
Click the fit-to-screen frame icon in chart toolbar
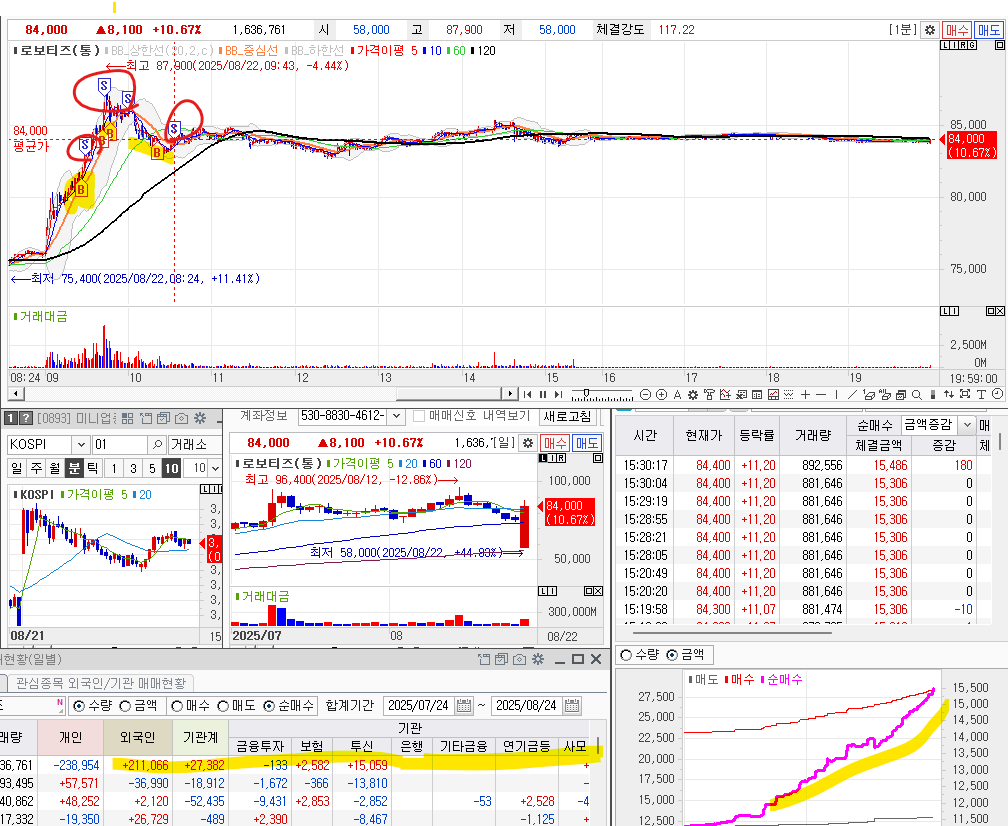(965, 394)
